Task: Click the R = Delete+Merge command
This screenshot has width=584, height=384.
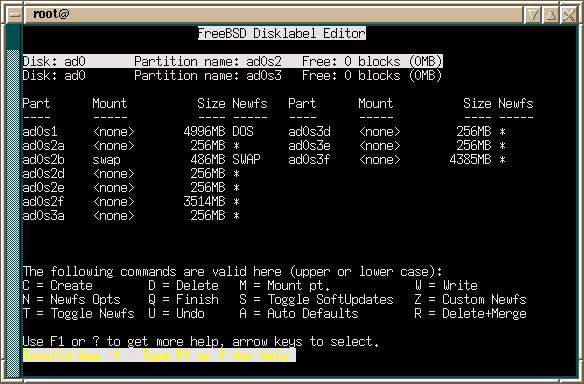Action: coord(470,314)
